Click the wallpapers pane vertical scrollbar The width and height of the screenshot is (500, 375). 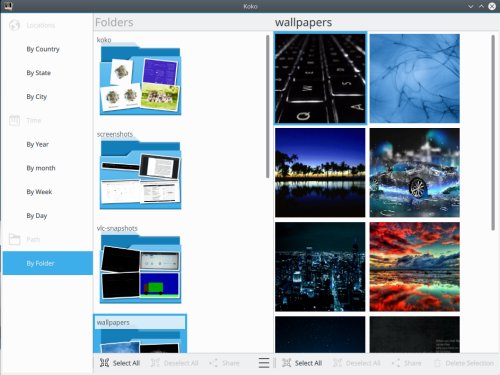tap(493, 133)
